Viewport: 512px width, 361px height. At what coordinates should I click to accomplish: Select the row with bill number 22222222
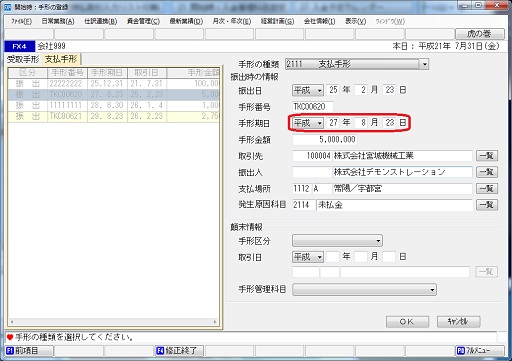pyautogui.click(x=114, y=84)
